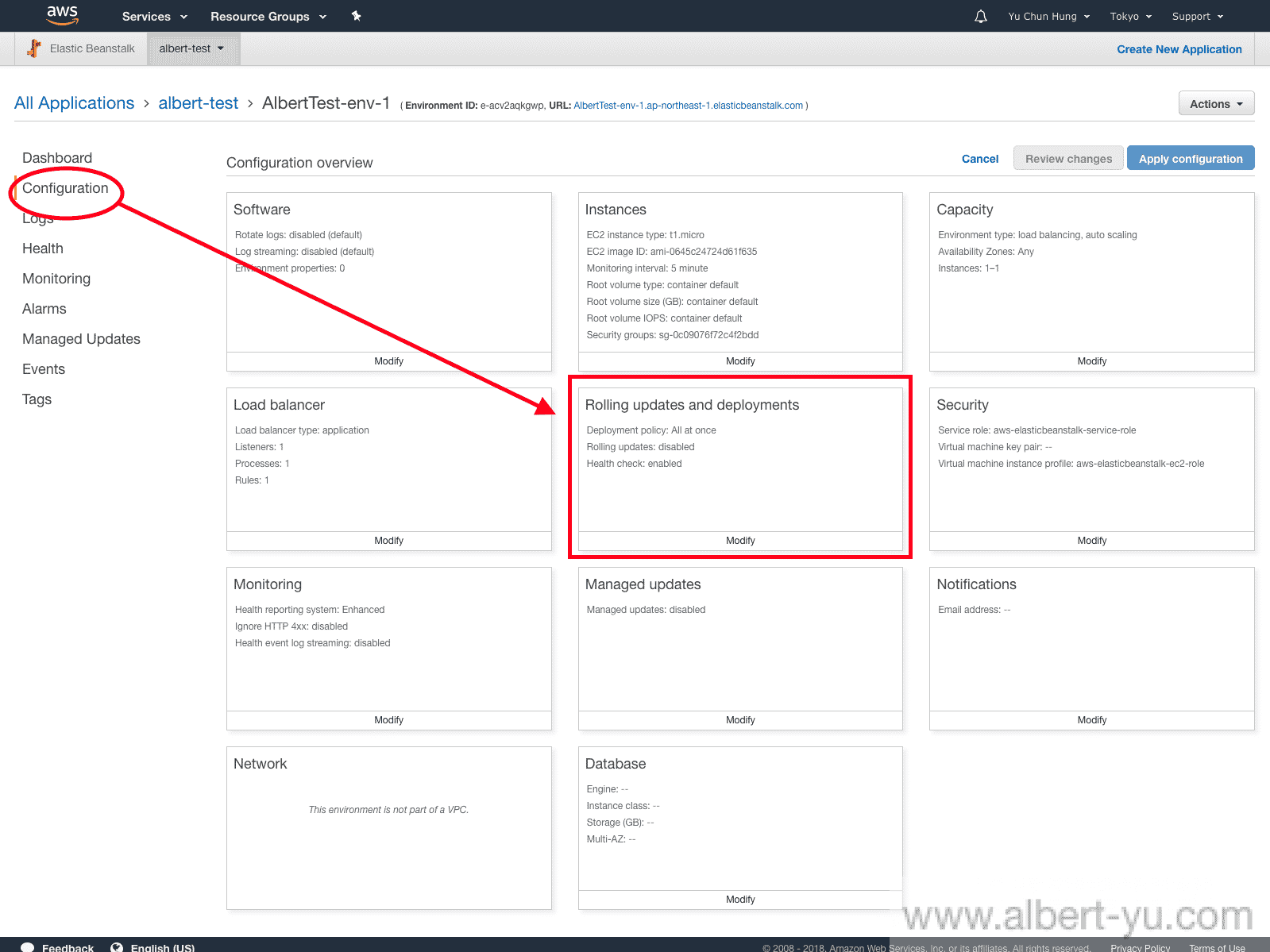Image resolution: width=1270 pixels, height=952 pixels.
Task: Click the AWS logo
Action: click(x=62, y=15)
